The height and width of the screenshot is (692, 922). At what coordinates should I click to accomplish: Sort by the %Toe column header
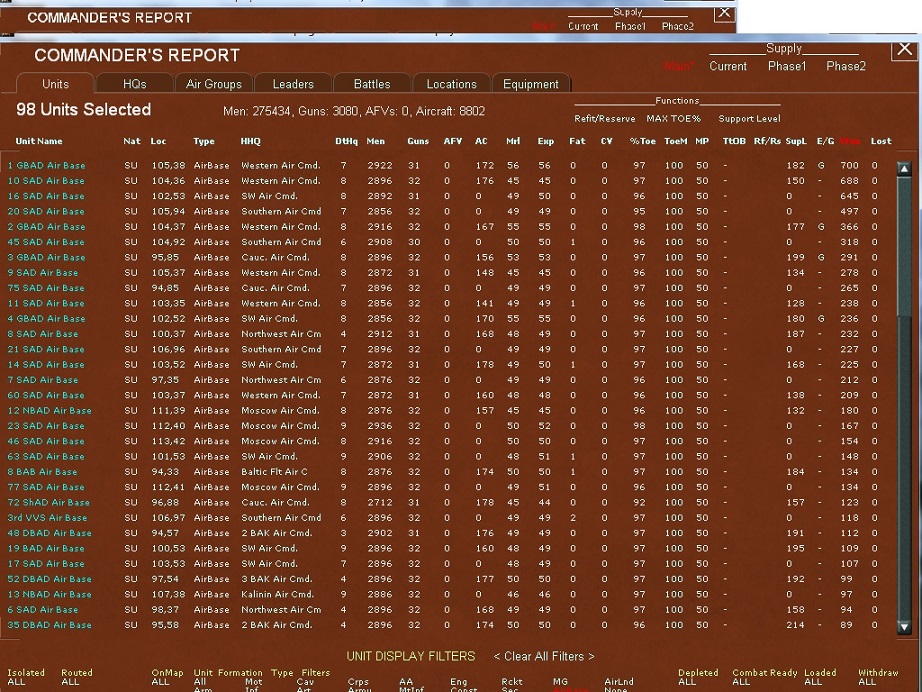point(643,141)
